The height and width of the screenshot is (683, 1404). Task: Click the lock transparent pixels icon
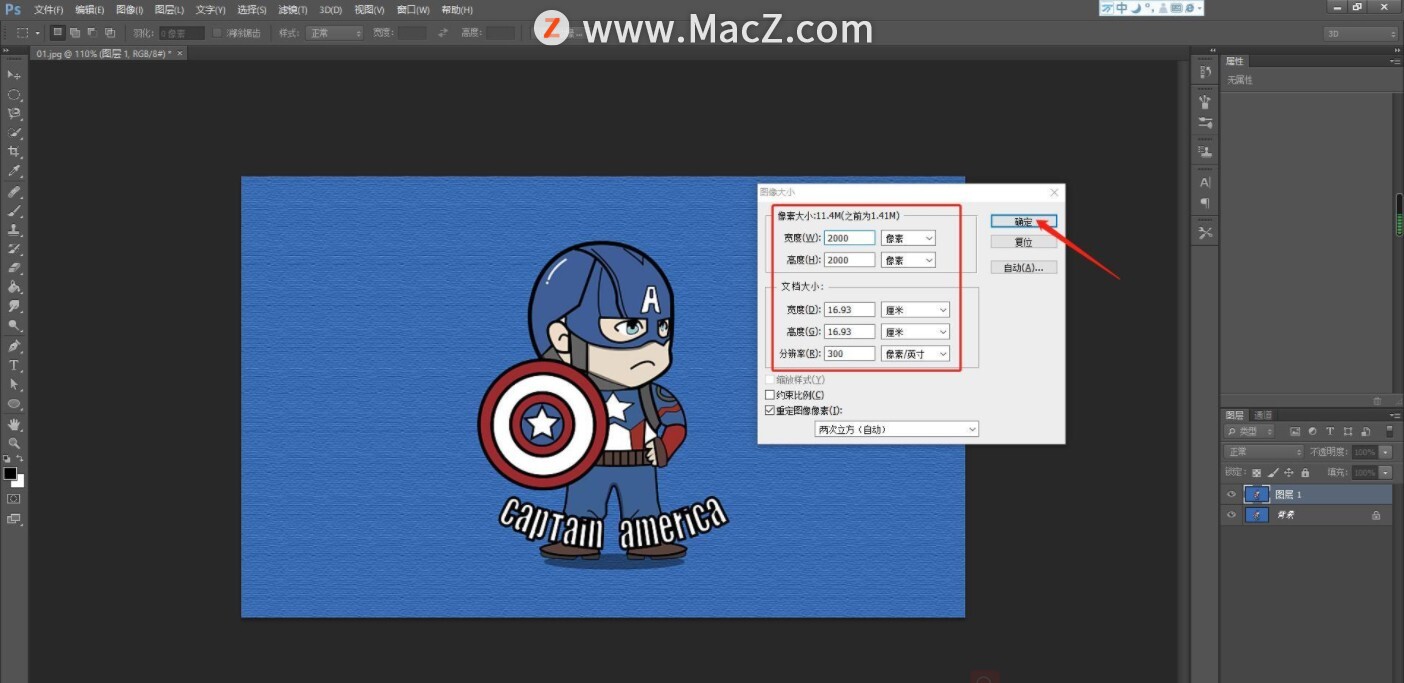[1257, 472]
